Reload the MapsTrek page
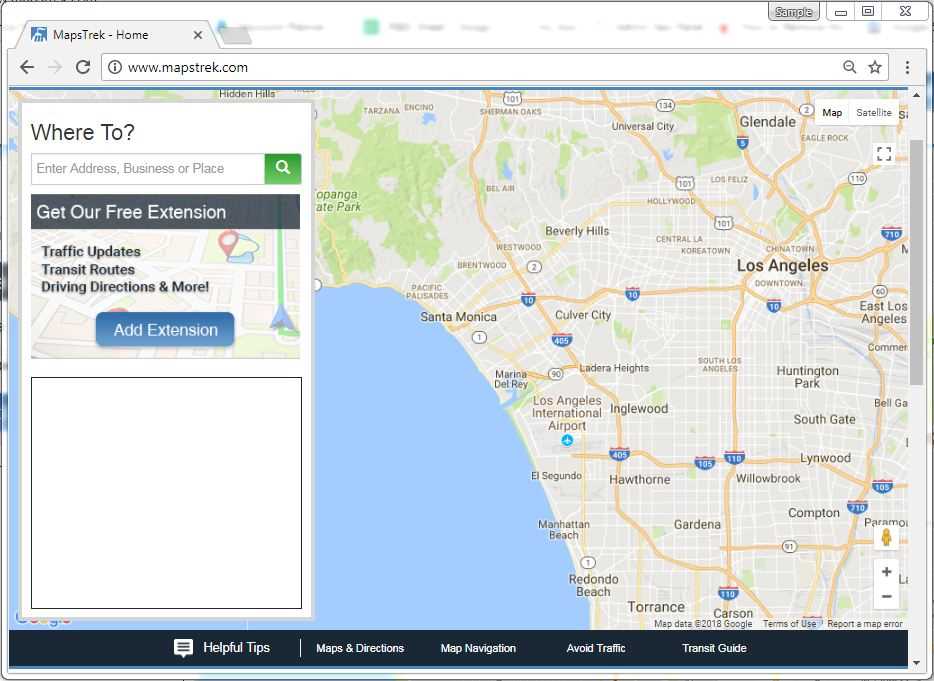The width and height of the screenshot is (934, 681). pyautogui.click(x=83, y=67)
